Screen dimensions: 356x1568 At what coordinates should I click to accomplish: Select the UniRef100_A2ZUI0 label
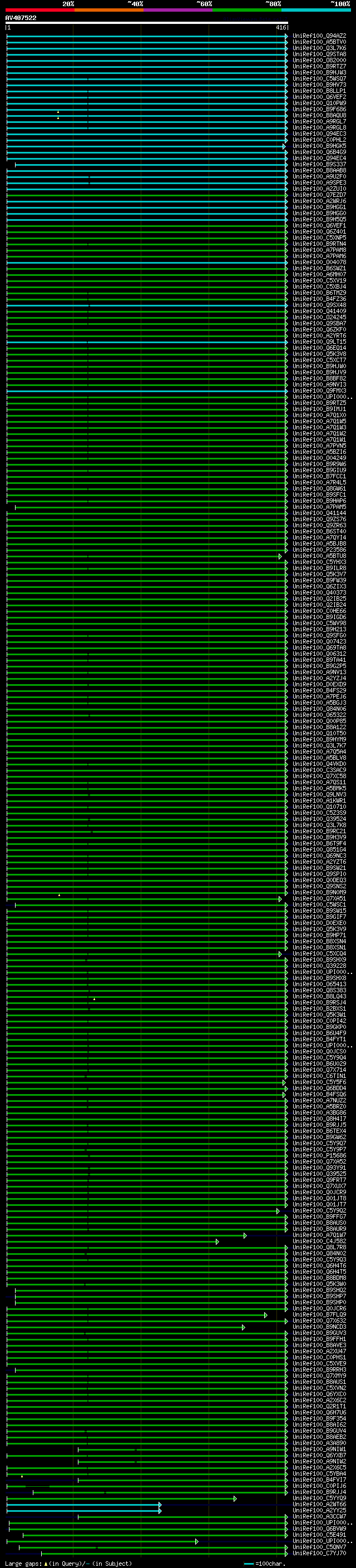[x=319, y=189]
